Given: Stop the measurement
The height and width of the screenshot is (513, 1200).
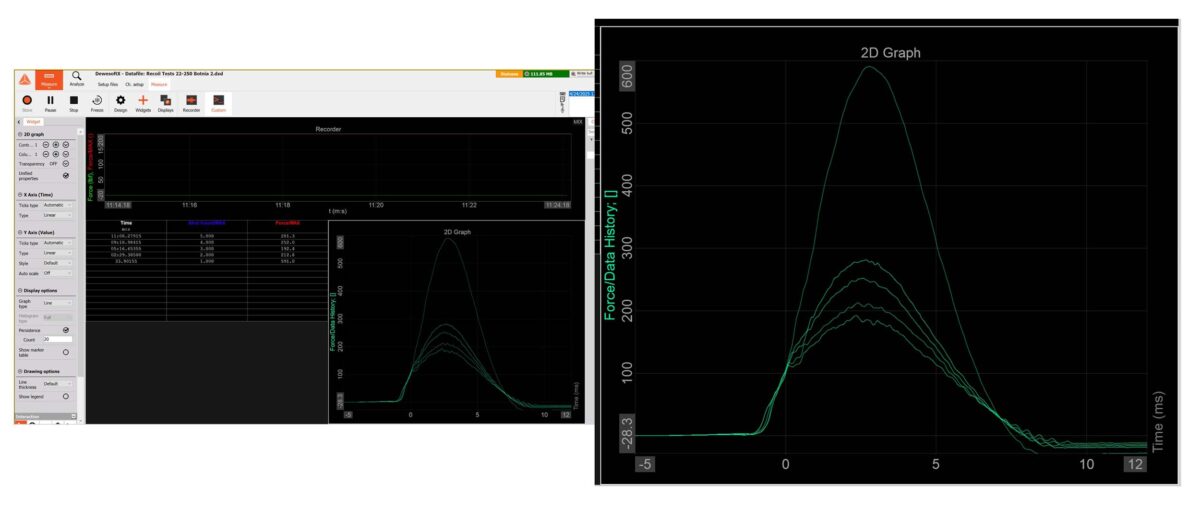Looking at the screenshot, I should click(74, 102).
